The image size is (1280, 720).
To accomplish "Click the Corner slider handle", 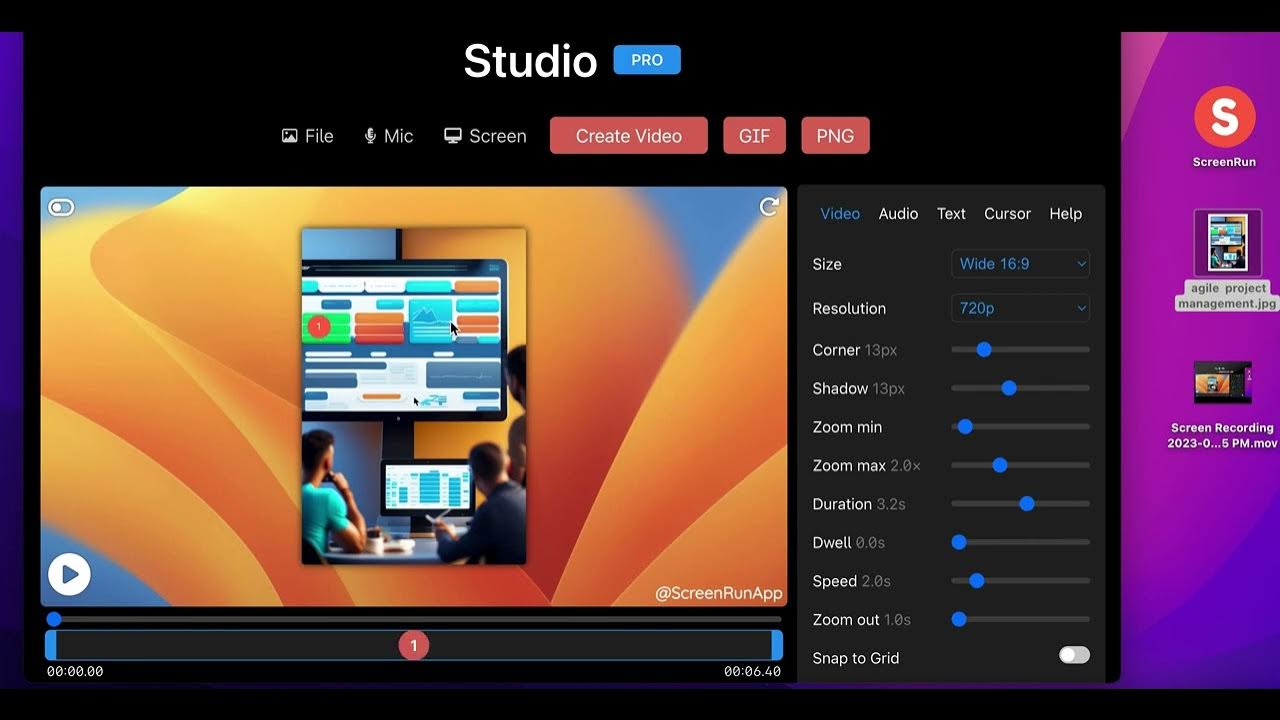I will (984, 349).
